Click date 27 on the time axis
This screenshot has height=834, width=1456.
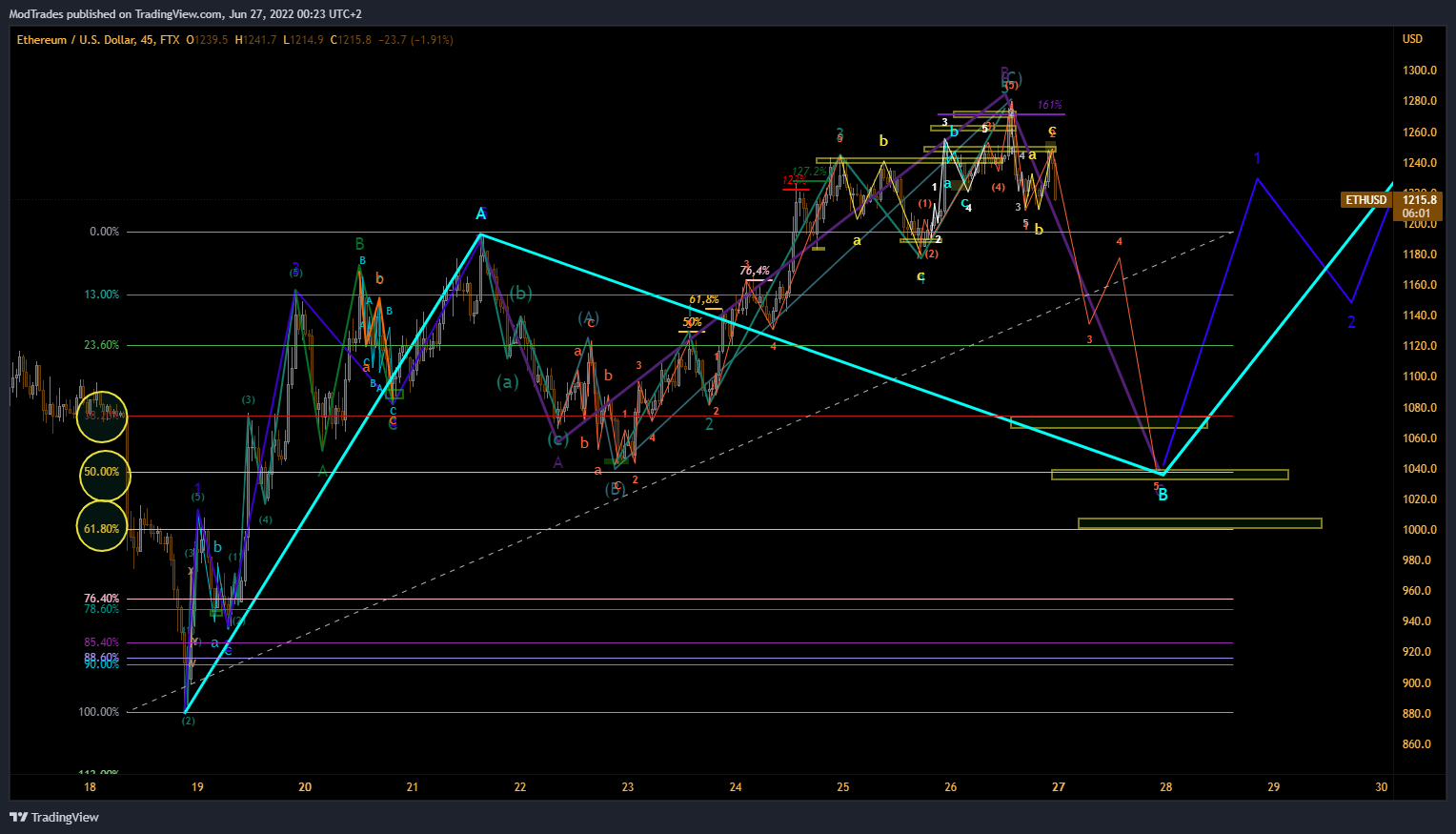1059,787
